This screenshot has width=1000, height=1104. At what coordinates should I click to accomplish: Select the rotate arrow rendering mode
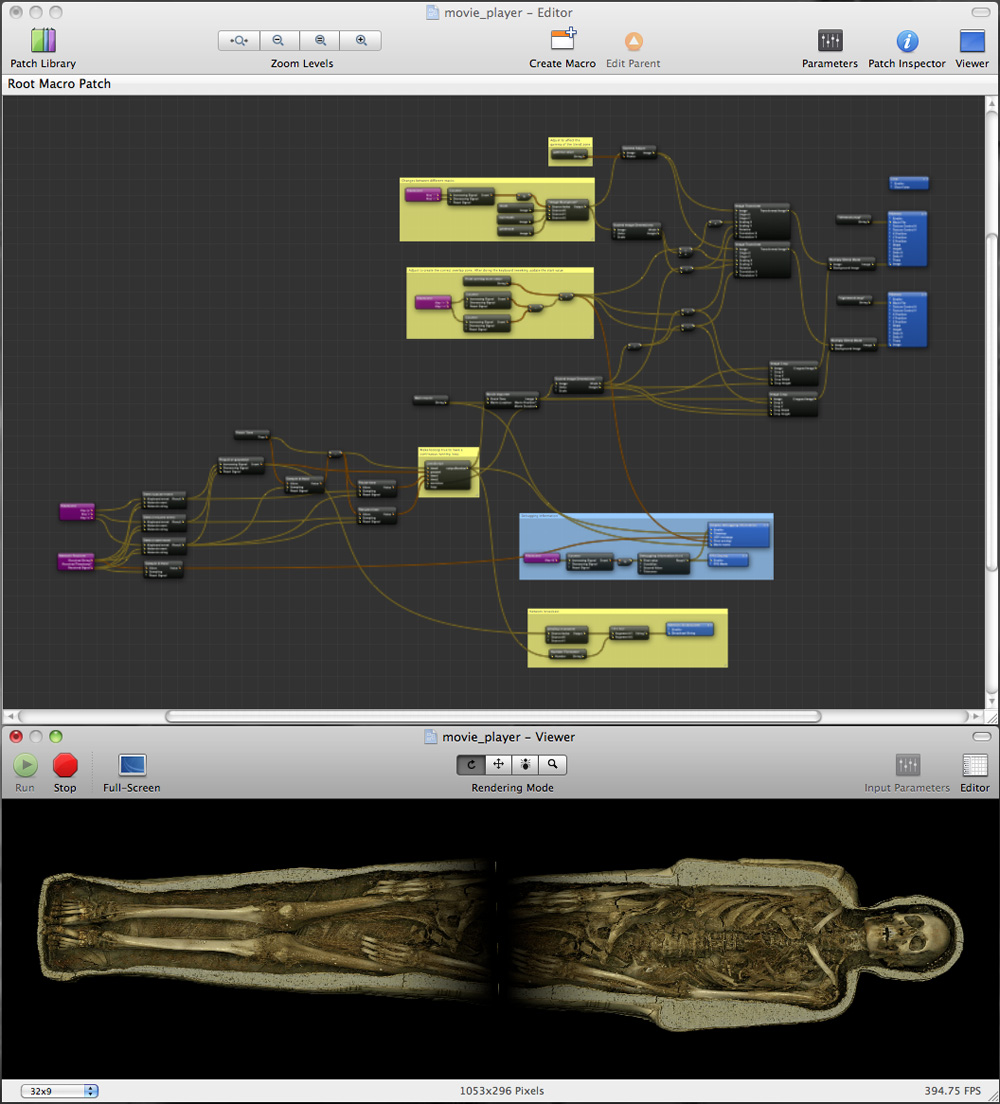[471, 764]
